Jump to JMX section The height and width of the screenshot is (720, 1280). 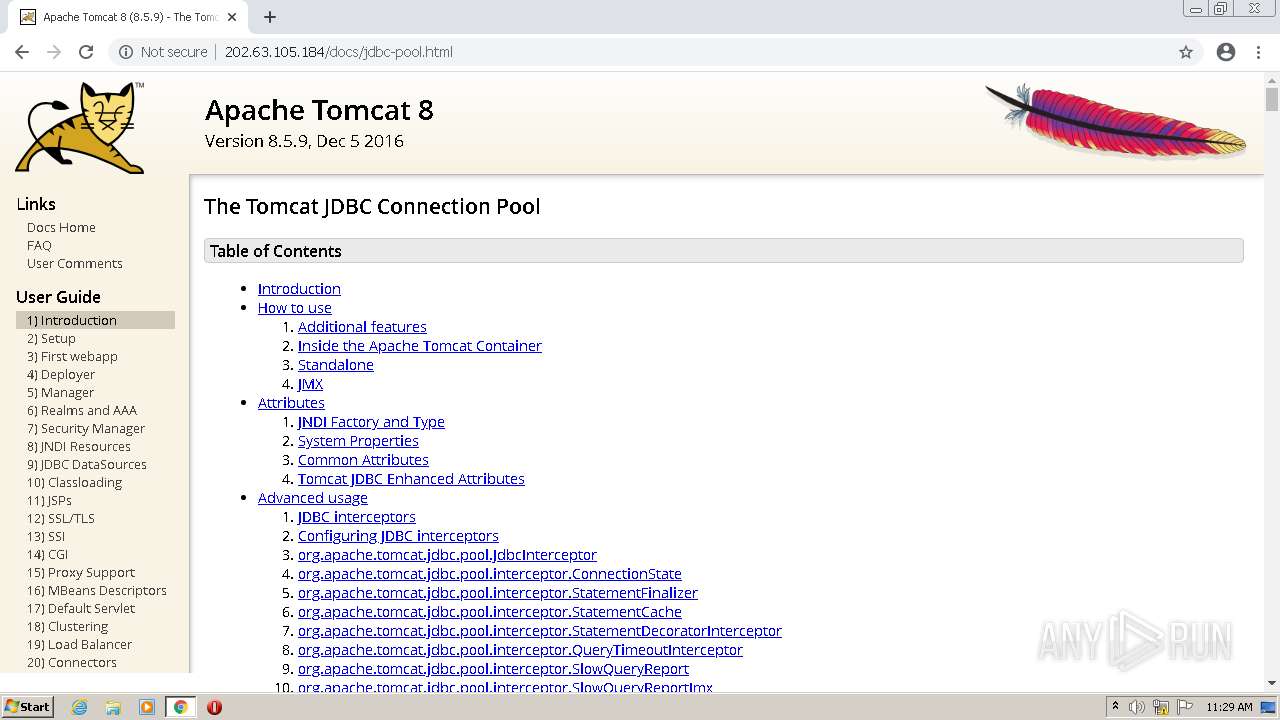(x=310, y=384)
